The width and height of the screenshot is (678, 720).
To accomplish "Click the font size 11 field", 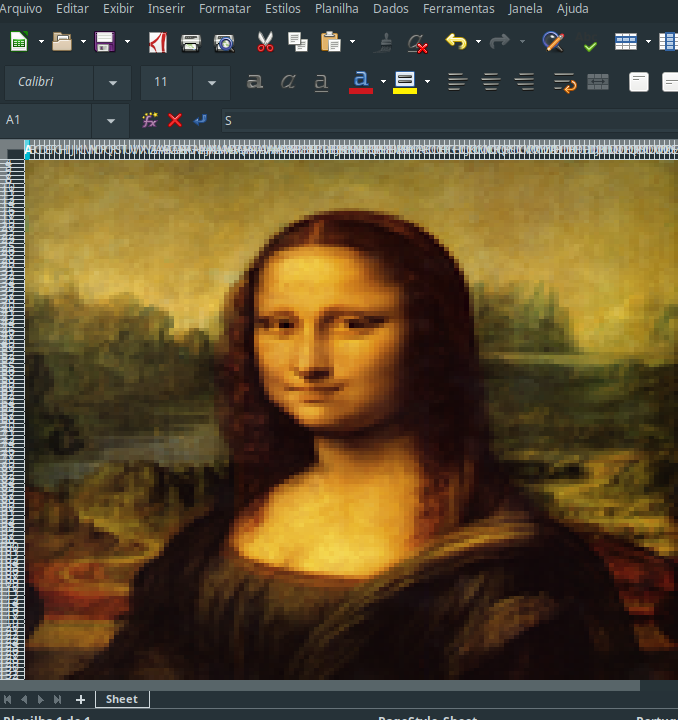I will pos(166,82).
